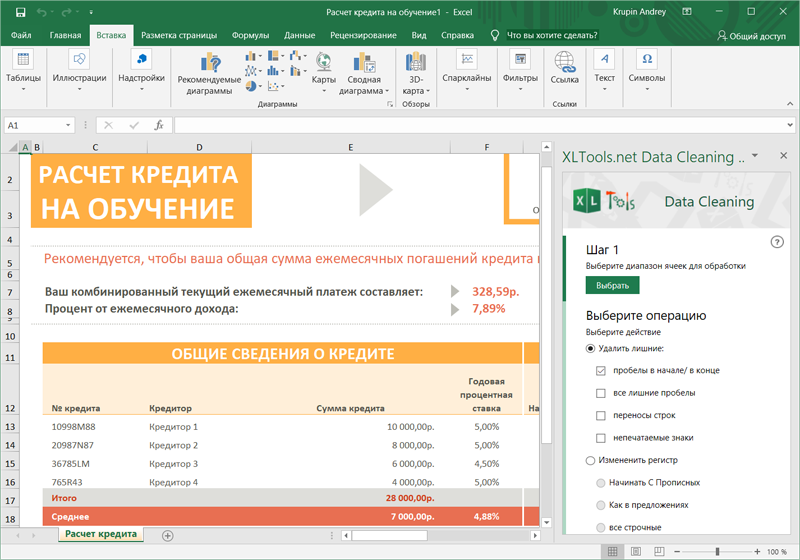
Task: Enable 'все лишние пробелы' checkbox
Action: (601, 393)
